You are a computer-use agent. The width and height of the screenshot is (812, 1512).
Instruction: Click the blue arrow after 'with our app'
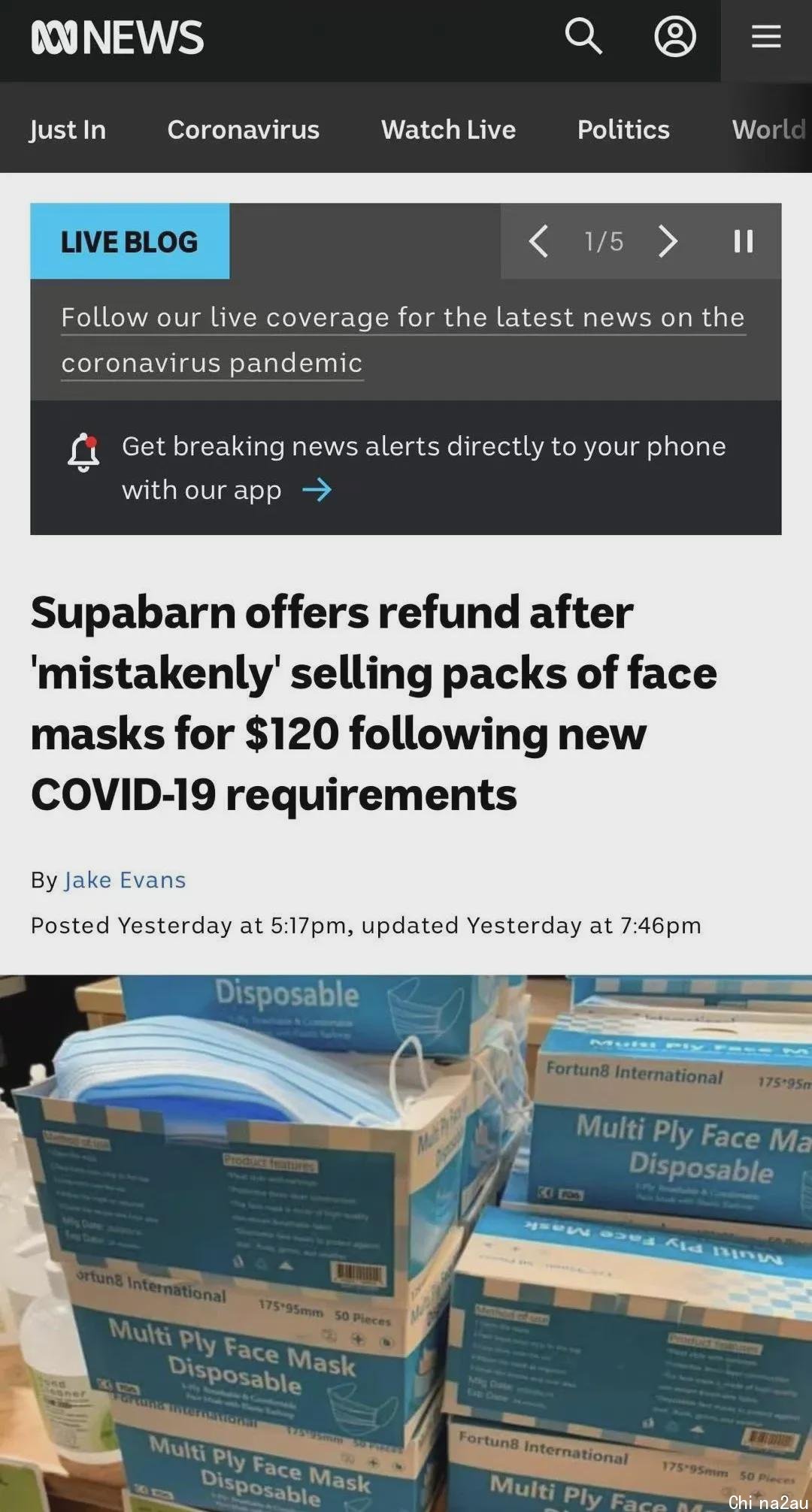[317, 490]
